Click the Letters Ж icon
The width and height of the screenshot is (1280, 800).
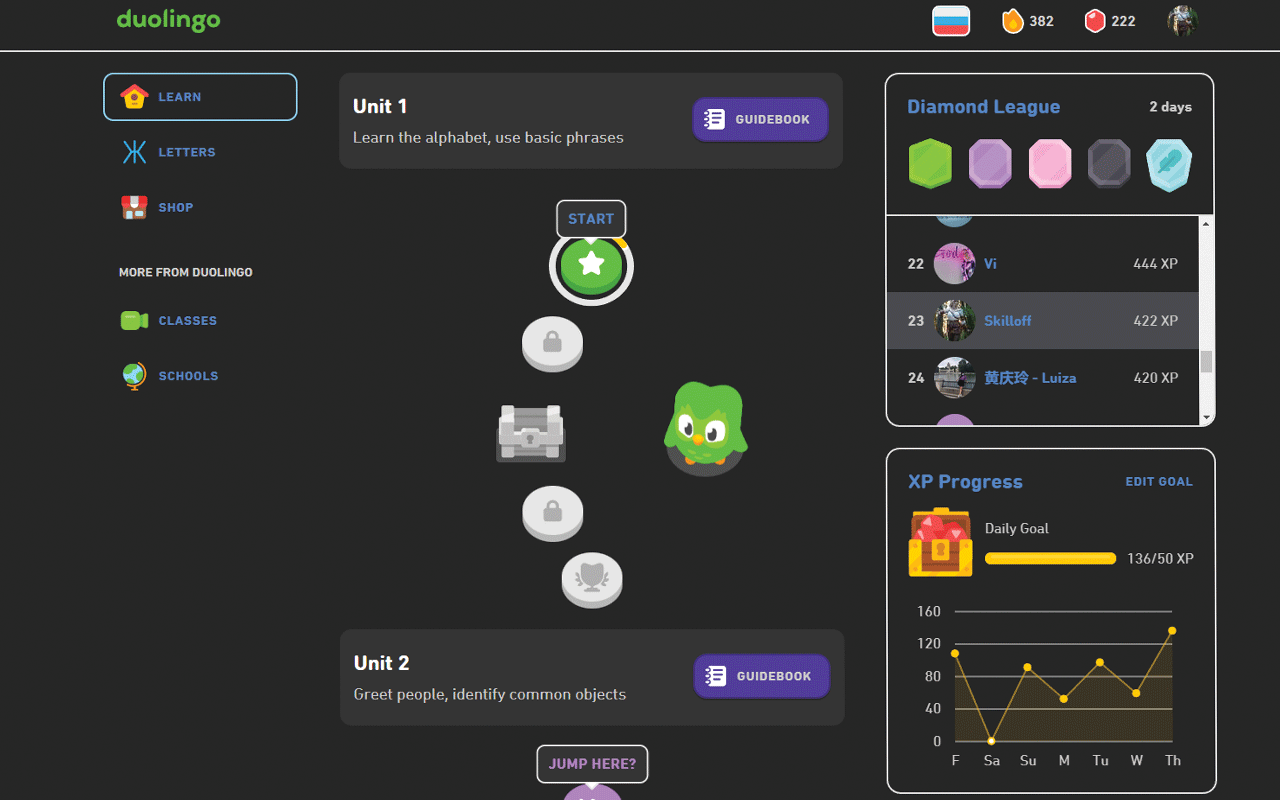pyautogui.click(x=134, y=152)
